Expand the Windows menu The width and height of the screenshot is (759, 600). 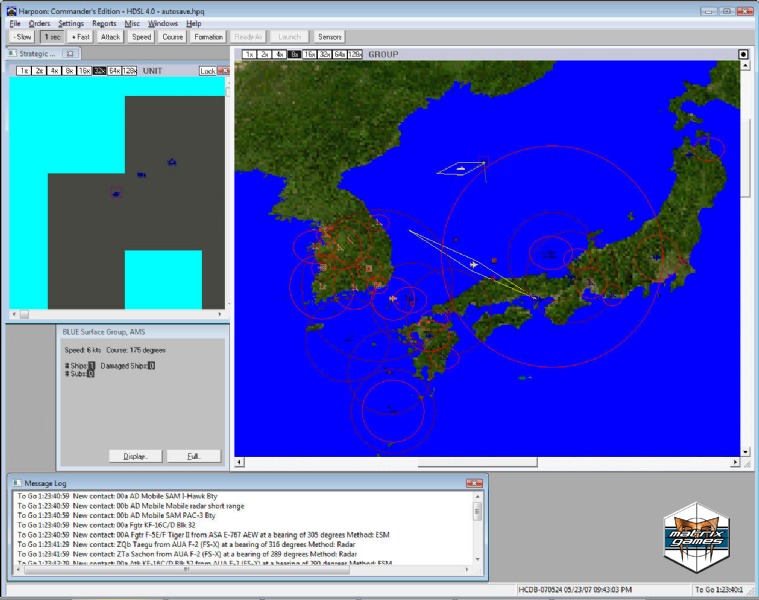163,23
